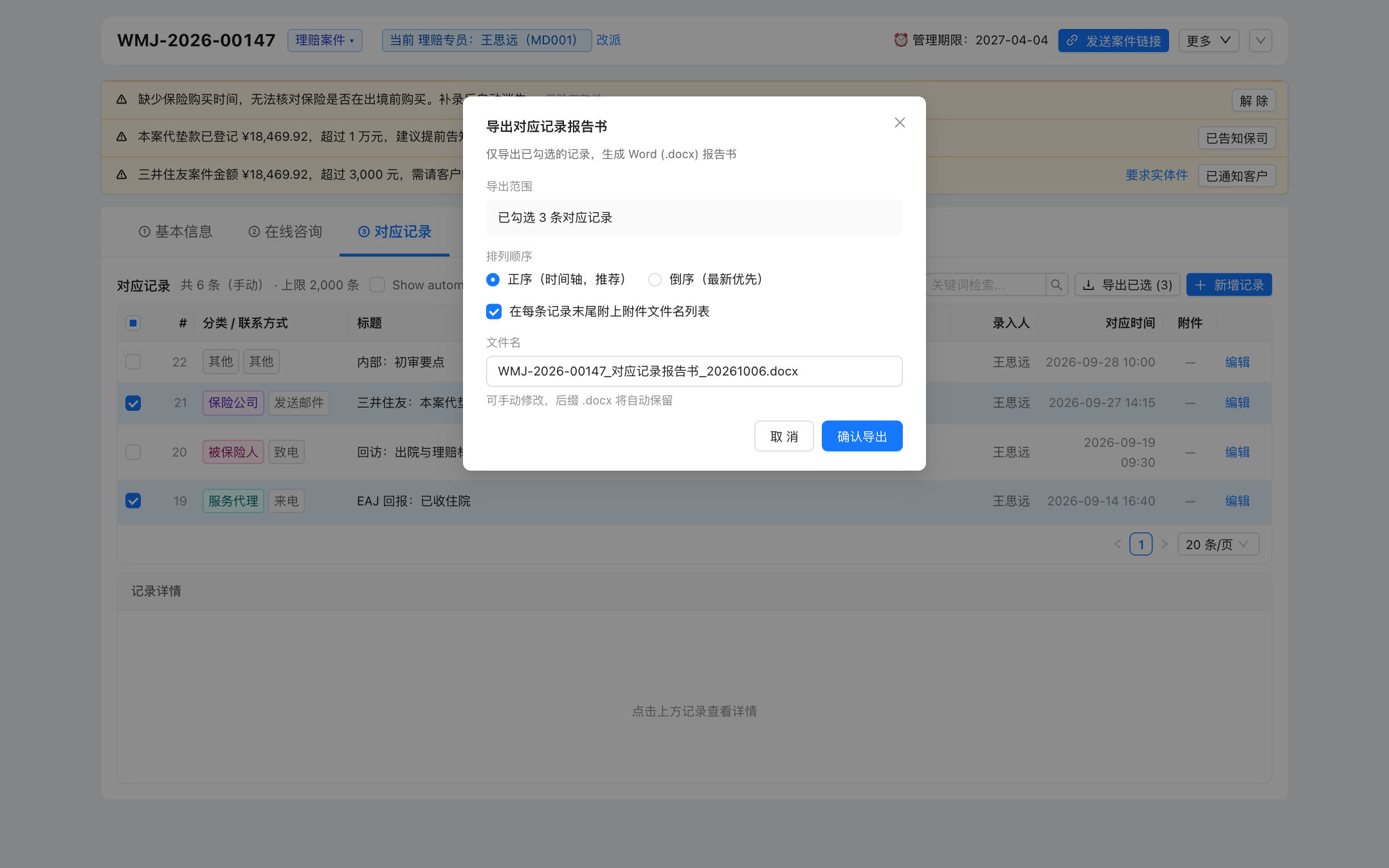Close the export report dialog

(x=900, y=123)
